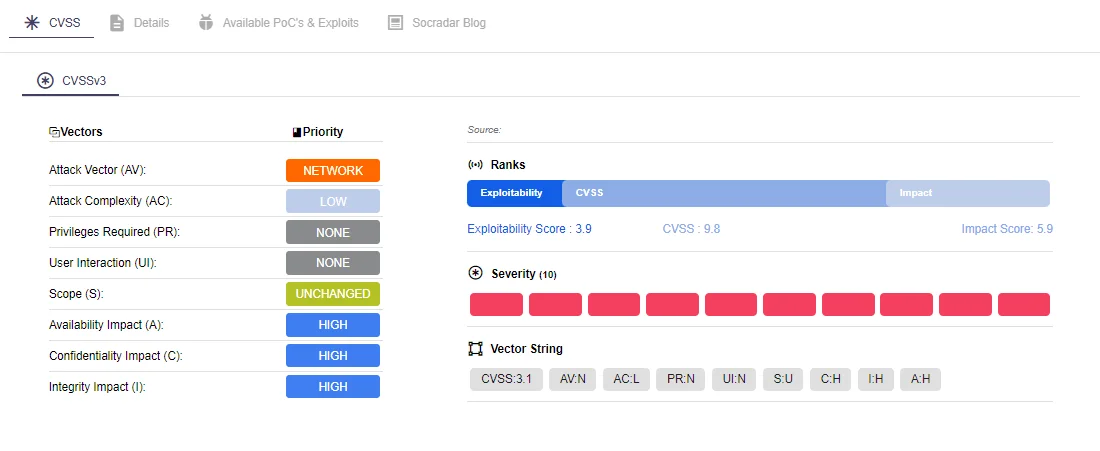This screenshot has height=451, width=1100.
Task: Select the UNCHANGED scope badge
Action: 333,294
